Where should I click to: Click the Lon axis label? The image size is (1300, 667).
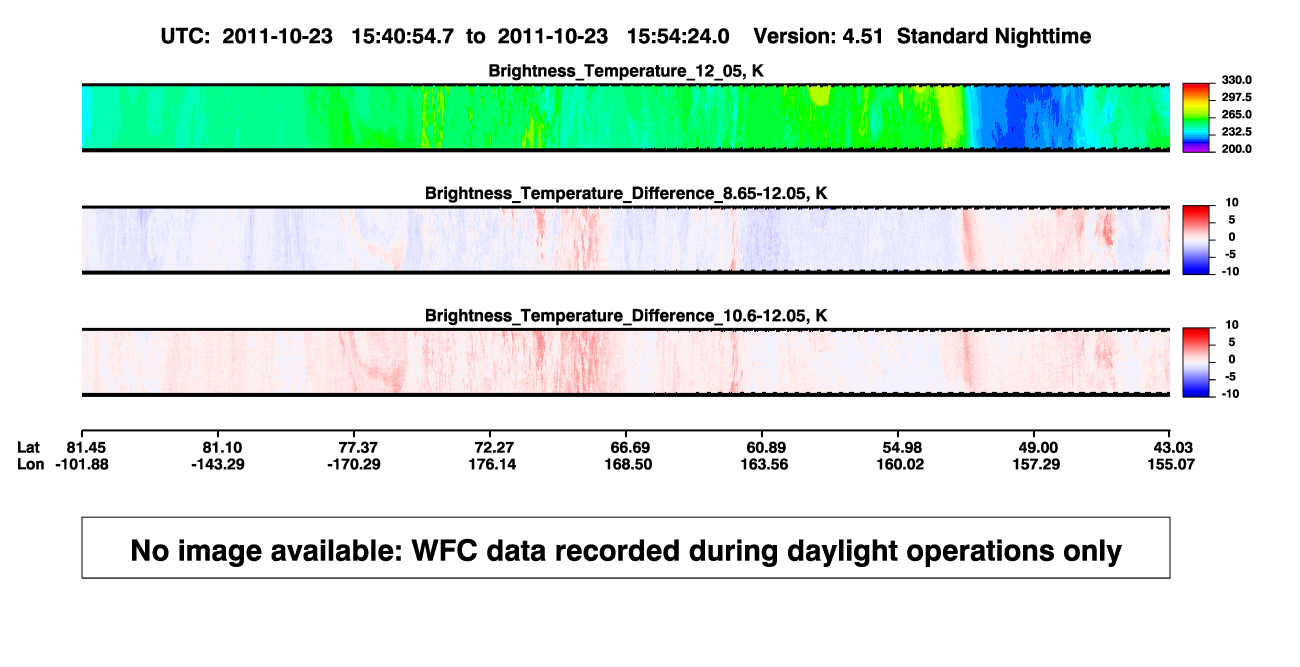(31, 464)
